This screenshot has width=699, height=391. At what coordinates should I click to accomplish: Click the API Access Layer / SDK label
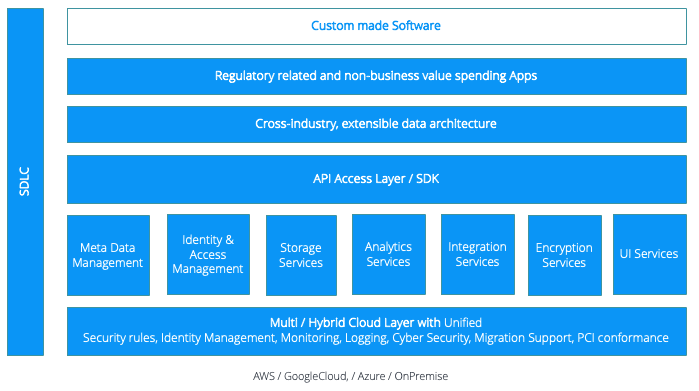coord(376,179)
